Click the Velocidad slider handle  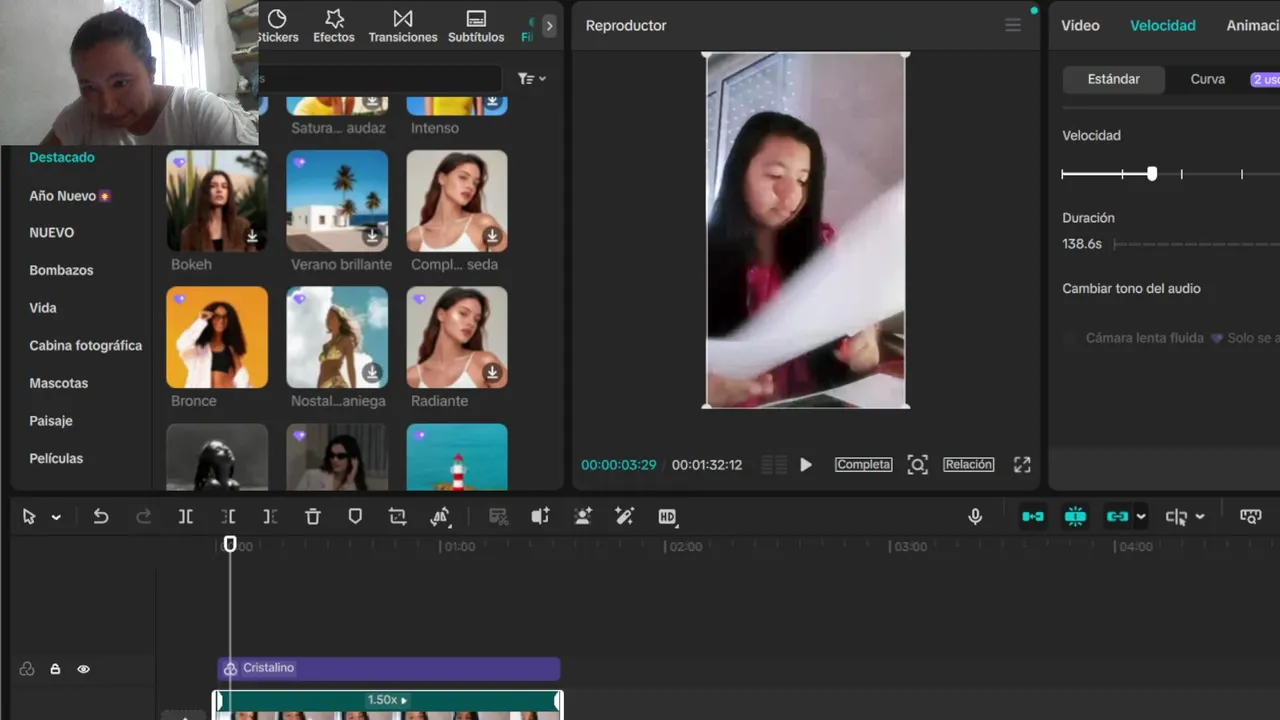pos(1152,174)
